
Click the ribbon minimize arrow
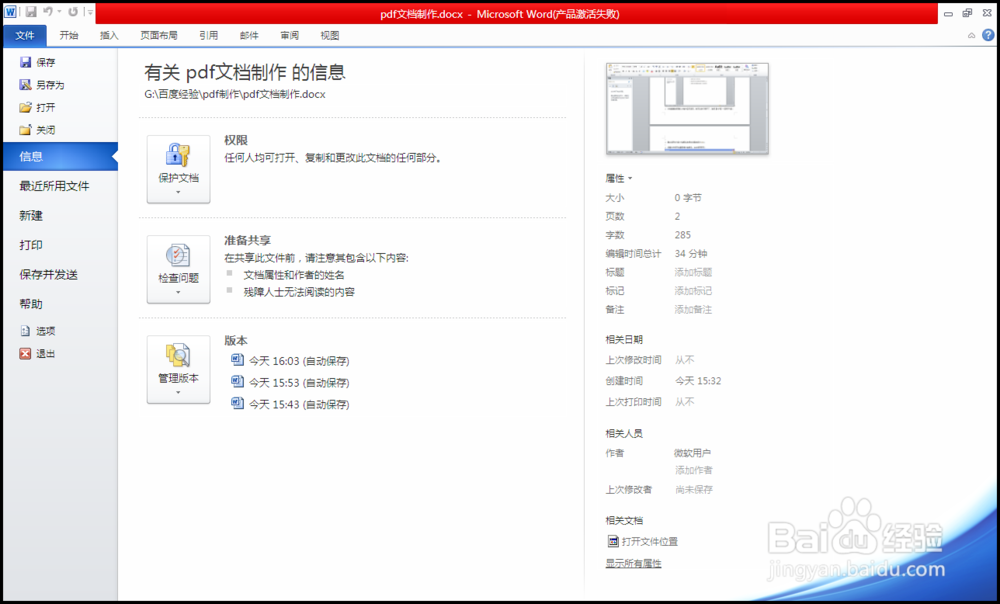click(971, 36)
